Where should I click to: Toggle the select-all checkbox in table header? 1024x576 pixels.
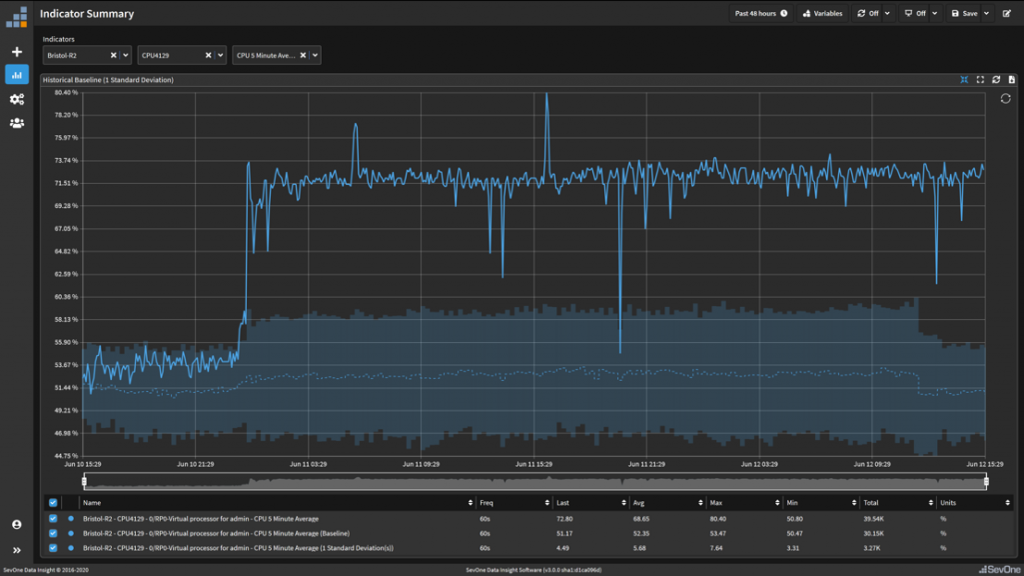(53, 503)
